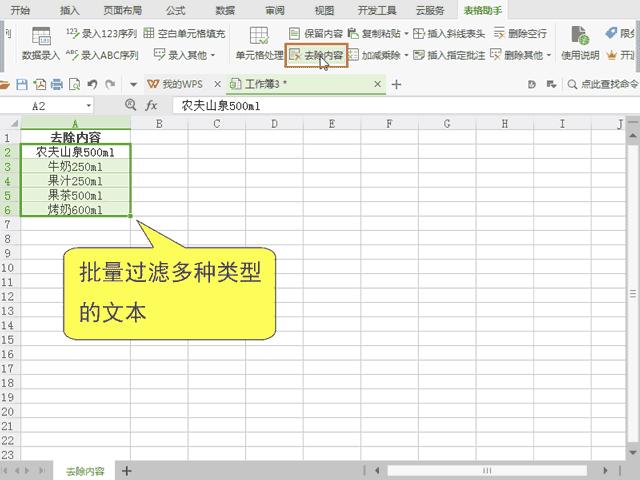Click the Undo icon
The width and height of the screenshot is (640, 480).
pos(92,84)
